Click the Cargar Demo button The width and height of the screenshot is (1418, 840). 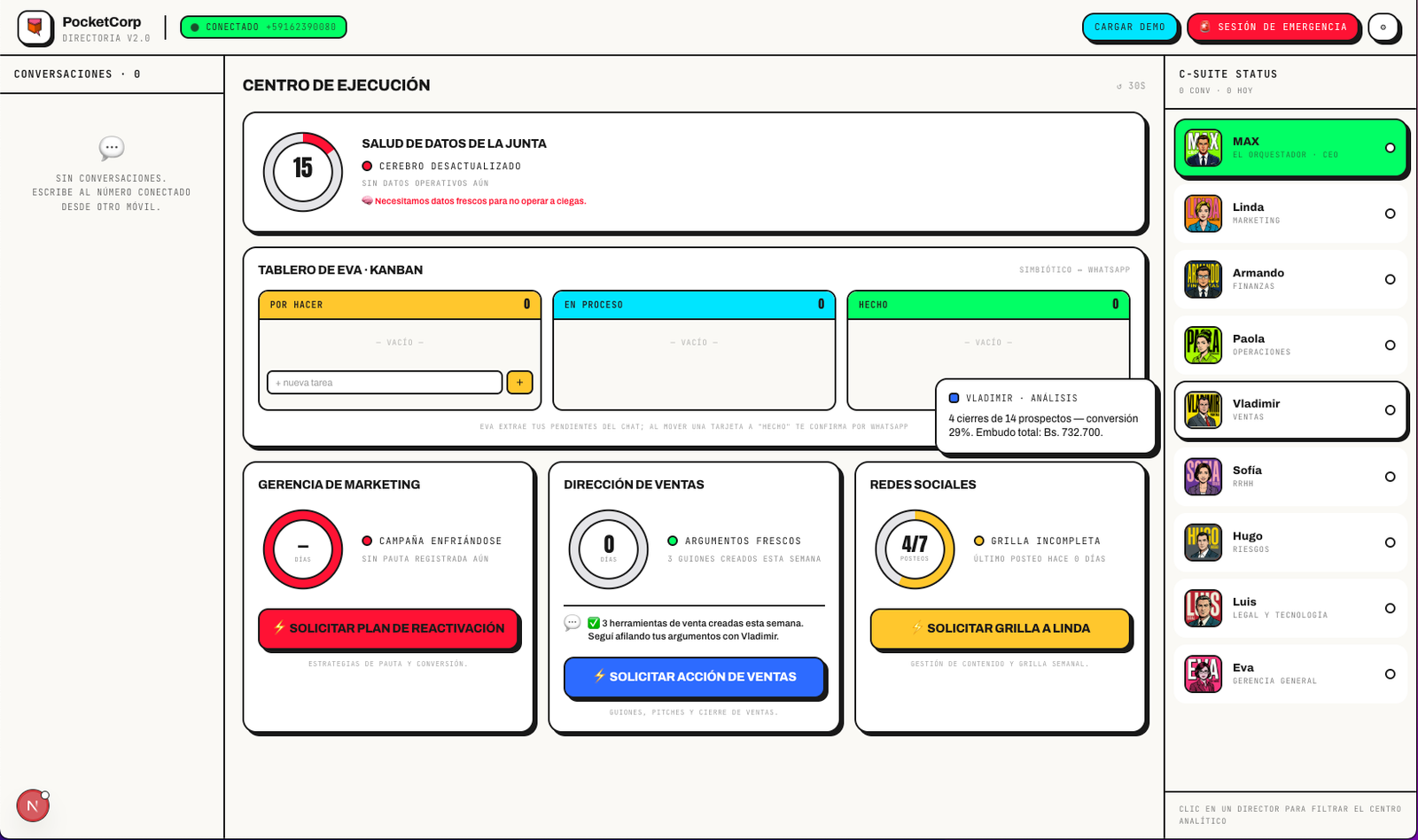click(x=1130, y=27)
